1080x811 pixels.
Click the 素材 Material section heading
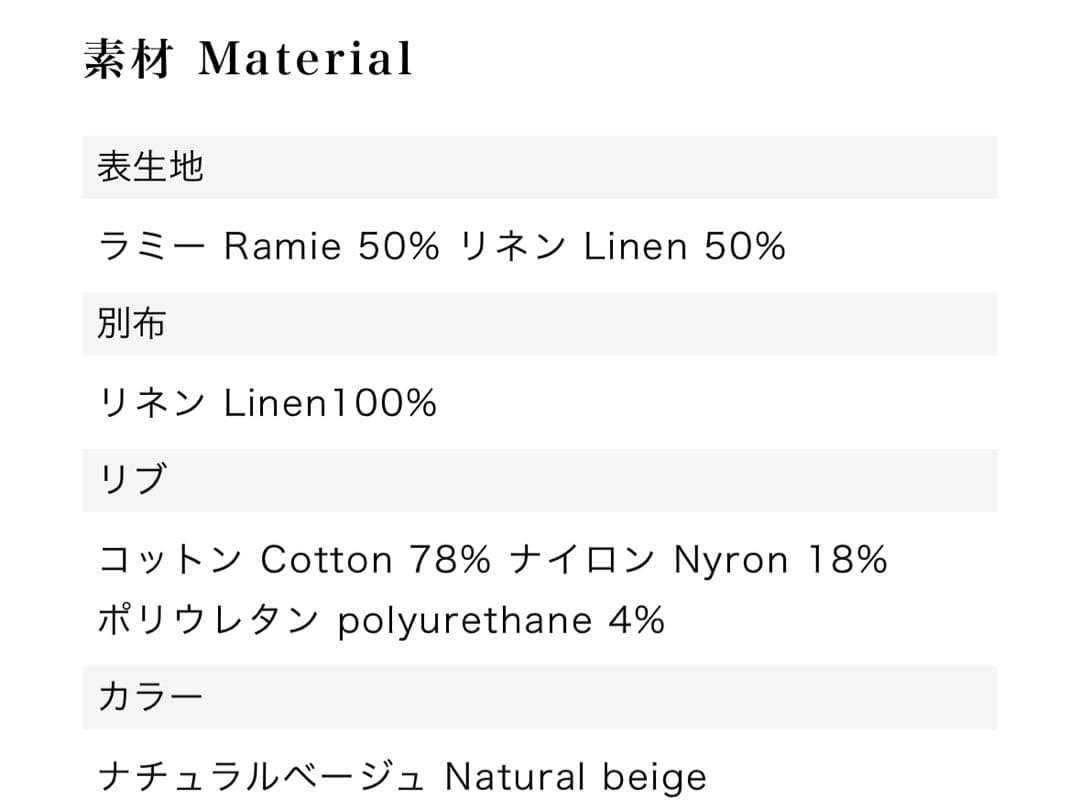[x=247, y=58]
